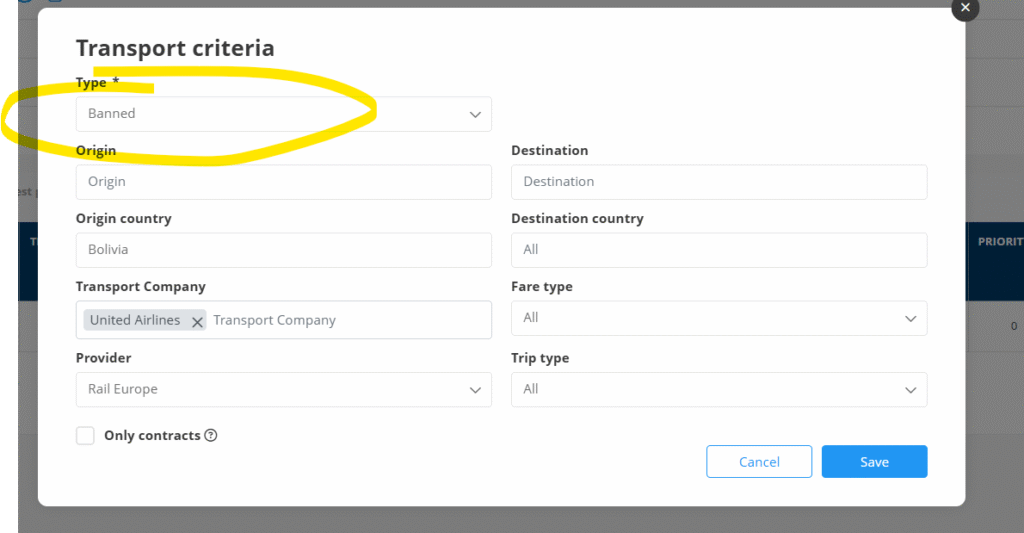Screen dimensions: 1024x533
Task: Click into the Destination field
Action: tap(718, 182)
